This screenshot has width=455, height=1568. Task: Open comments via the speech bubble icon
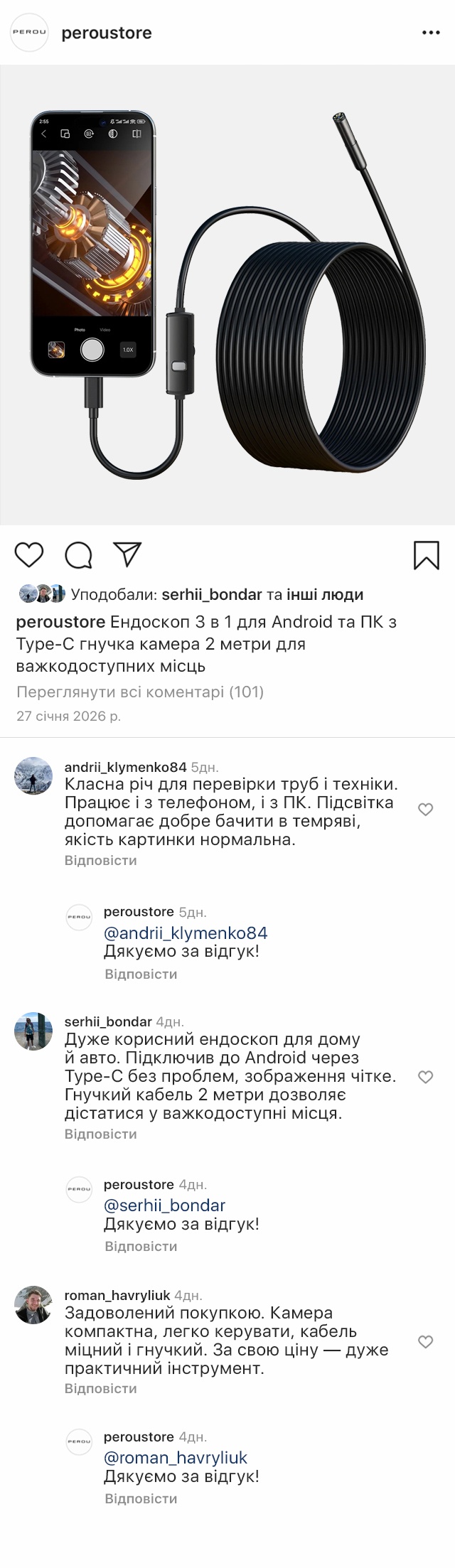pos(78,555)
